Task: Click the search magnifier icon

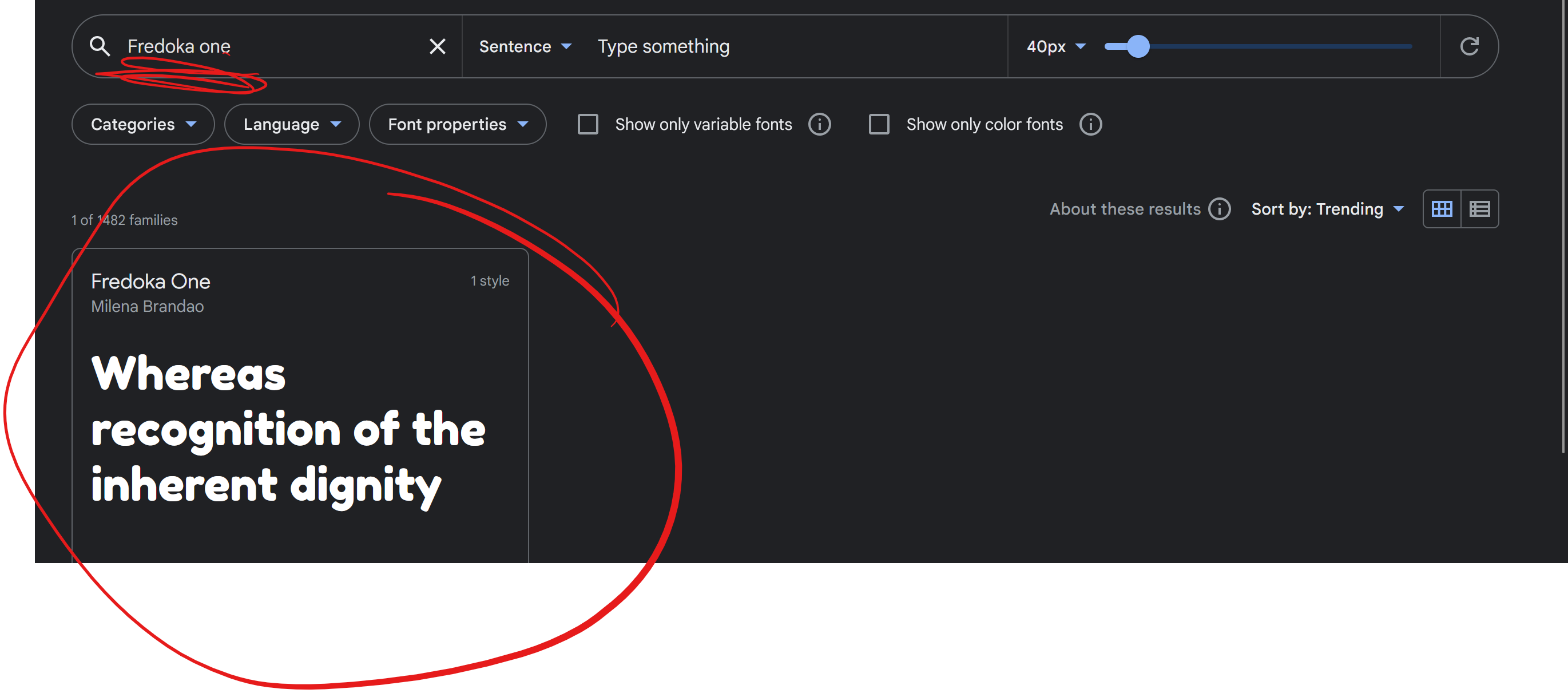Action: click(x=100, y=46)
